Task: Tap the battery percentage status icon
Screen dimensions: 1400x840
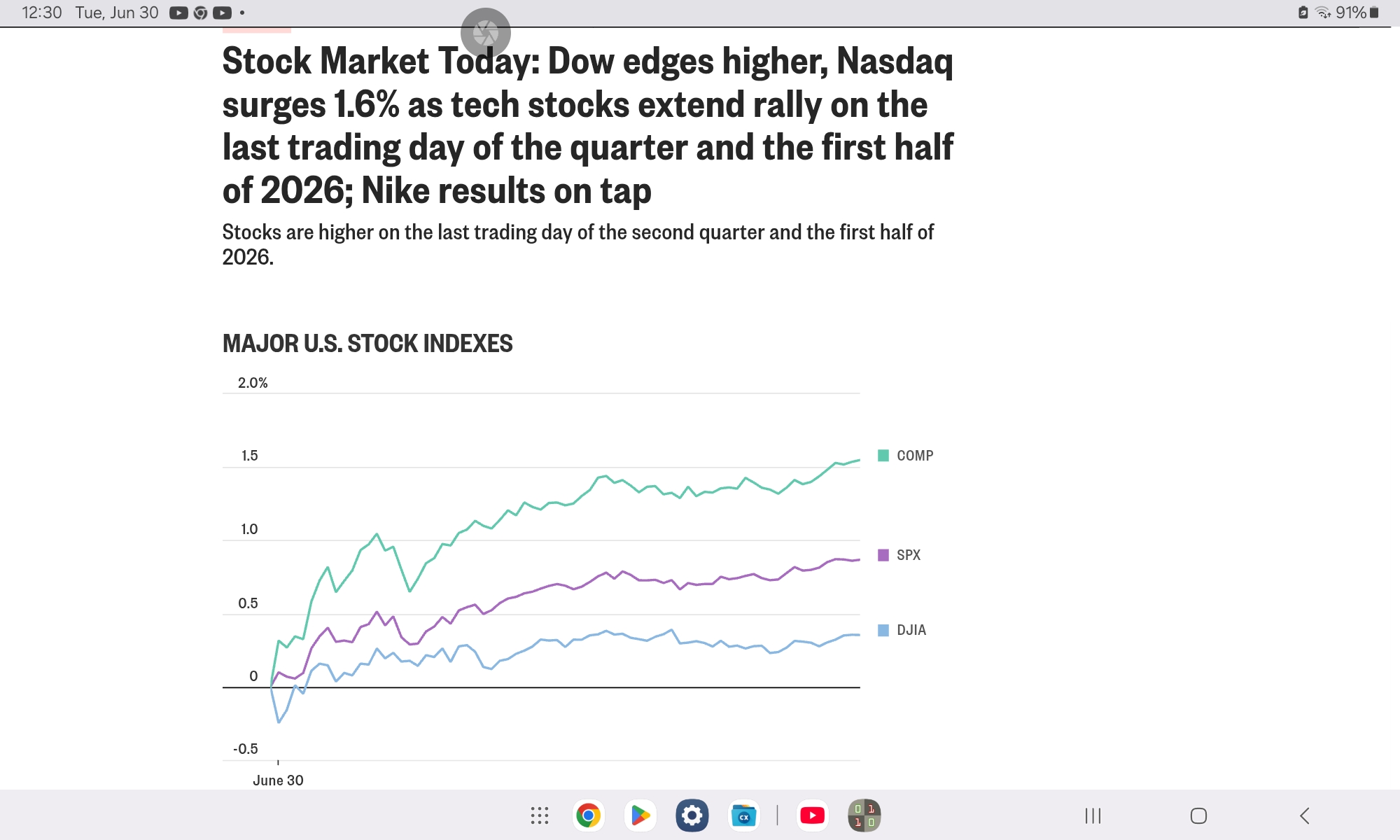Action: point(1357,13)
